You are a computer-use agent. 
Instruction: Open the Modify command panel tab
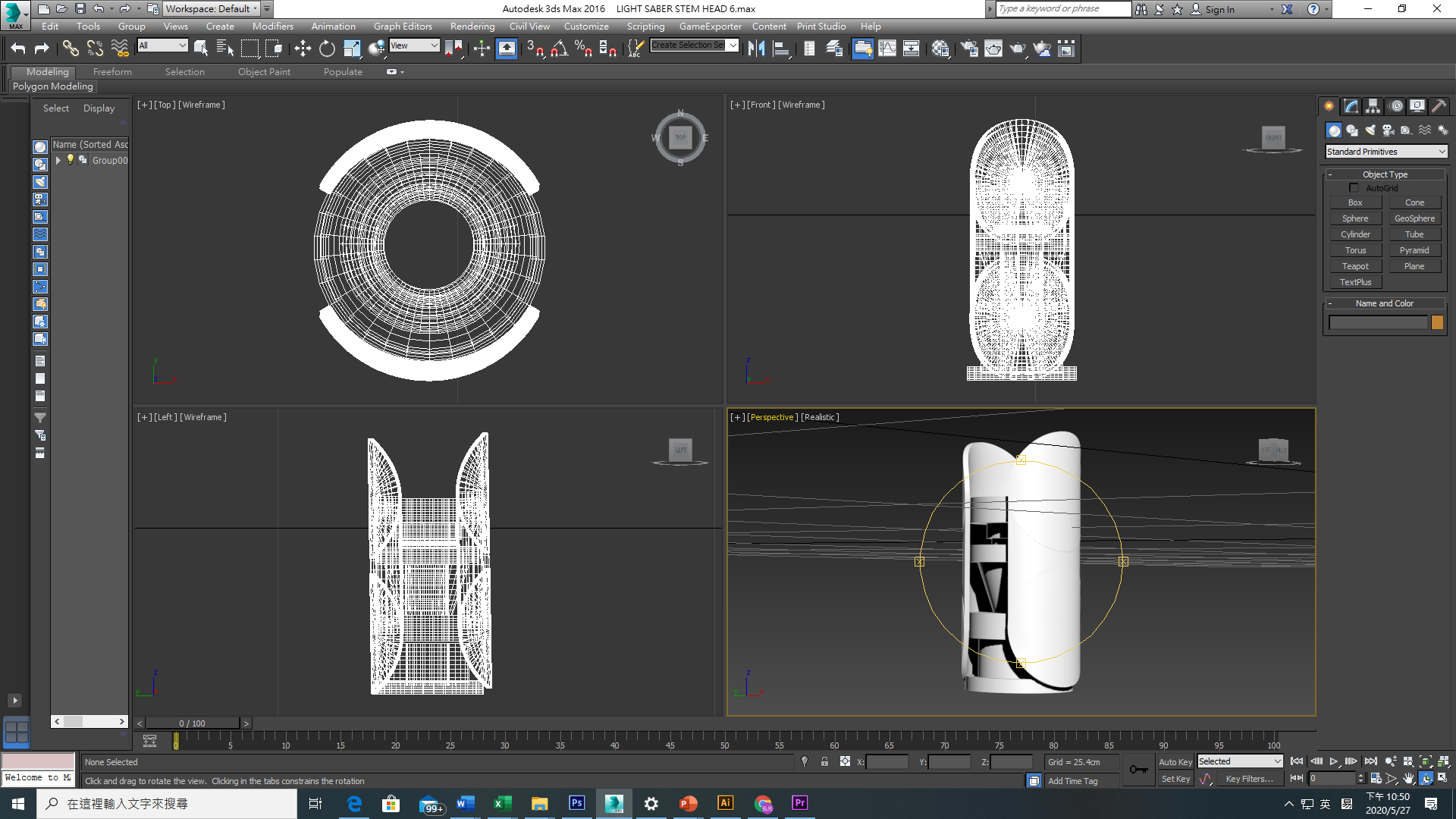[x=1351, y=106]
